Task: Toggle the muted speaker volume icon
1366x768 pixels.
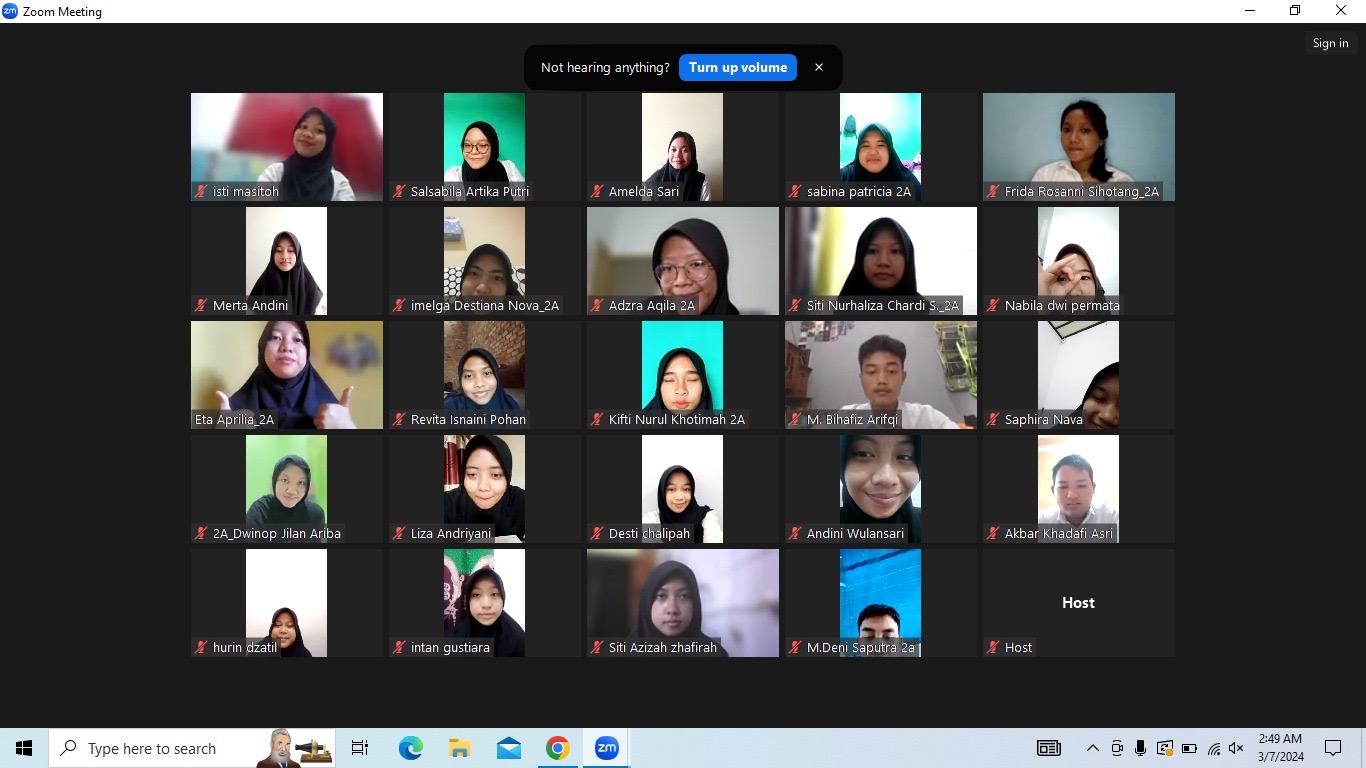Action: pos(1236,748)
